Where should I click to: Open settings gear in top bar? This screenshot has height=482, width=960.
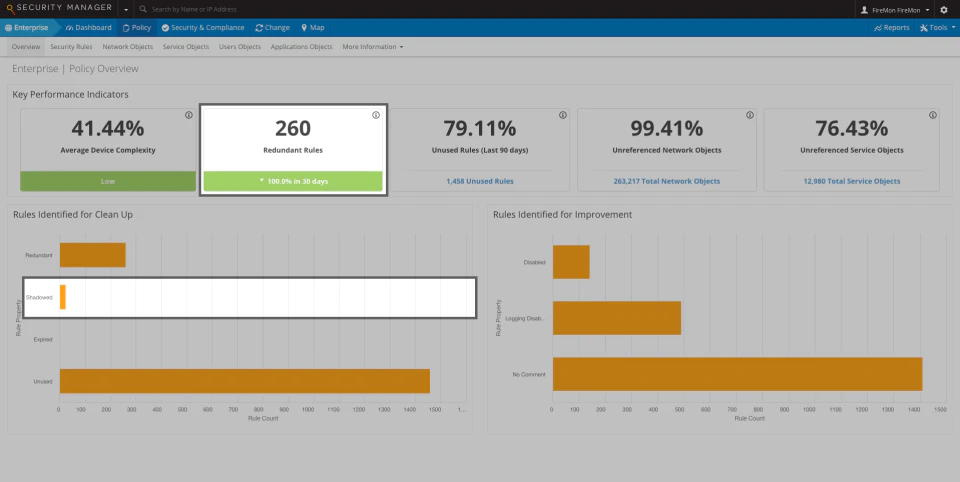click(x=943, y=10)
